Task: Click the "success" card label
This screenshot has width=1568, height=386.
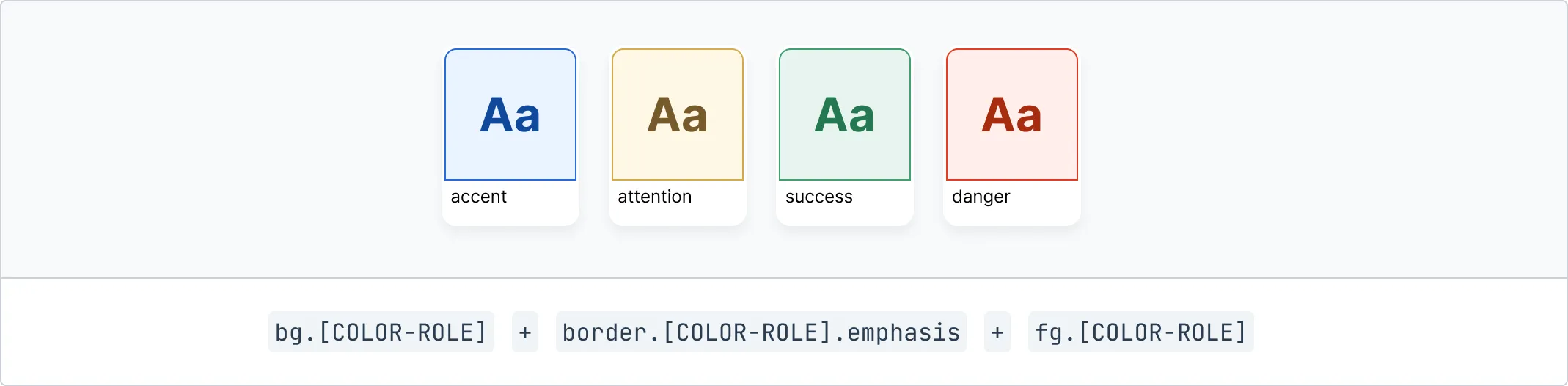Action: (x=819, y=197)
